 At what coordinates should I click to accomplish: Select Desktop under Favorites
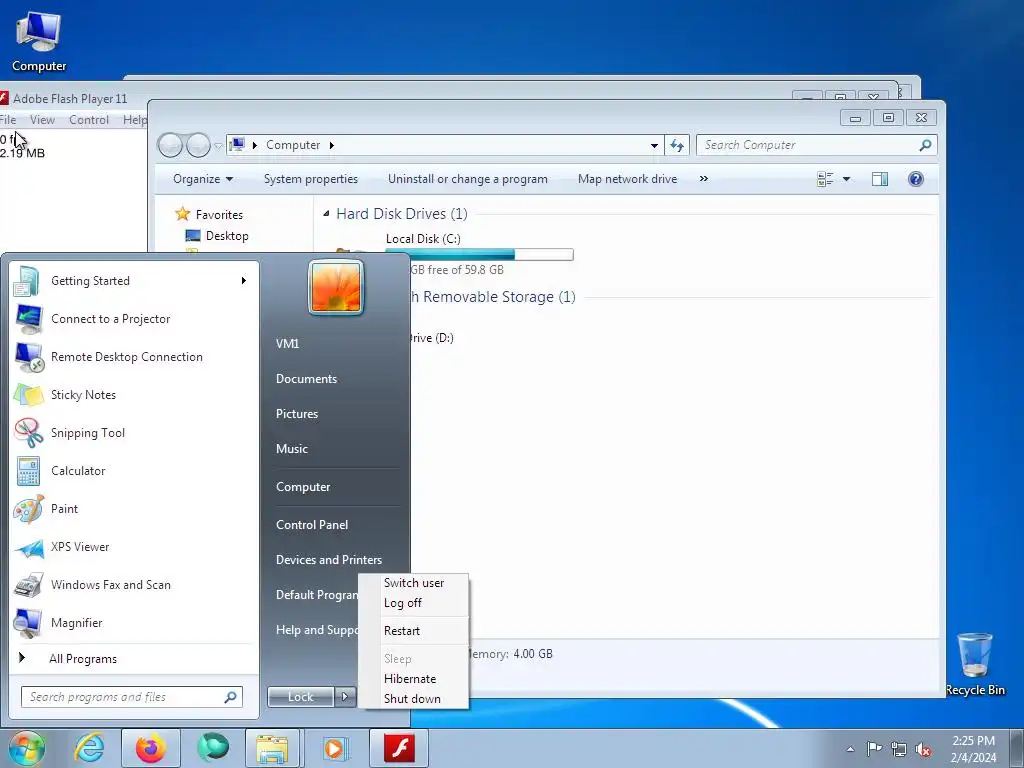click(x=217, y=236)
